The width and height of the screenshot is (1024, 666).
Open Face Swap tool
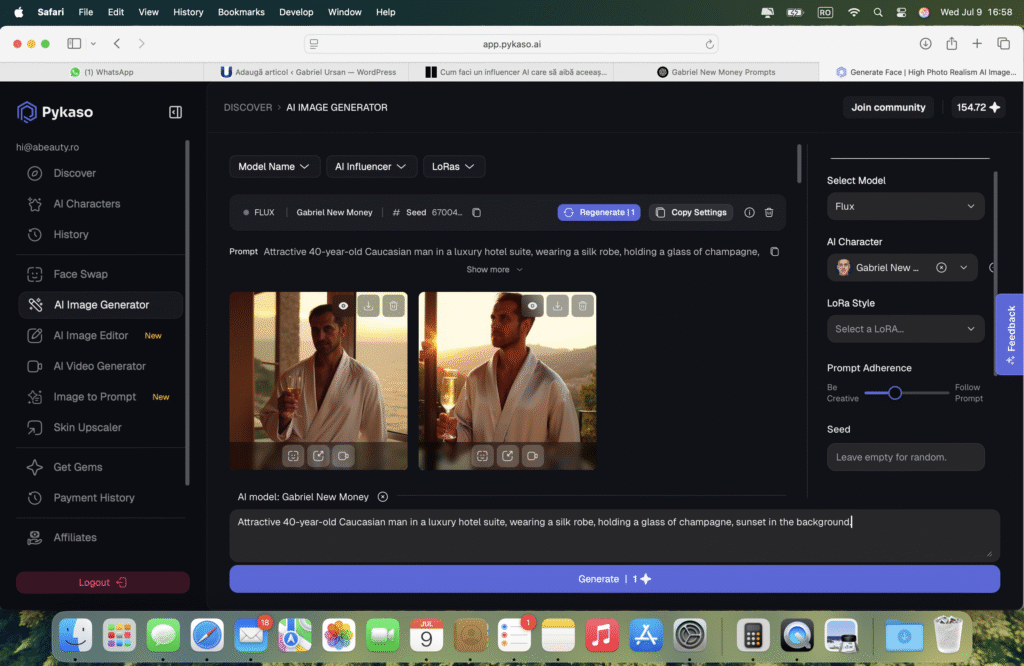coord(80,274)
